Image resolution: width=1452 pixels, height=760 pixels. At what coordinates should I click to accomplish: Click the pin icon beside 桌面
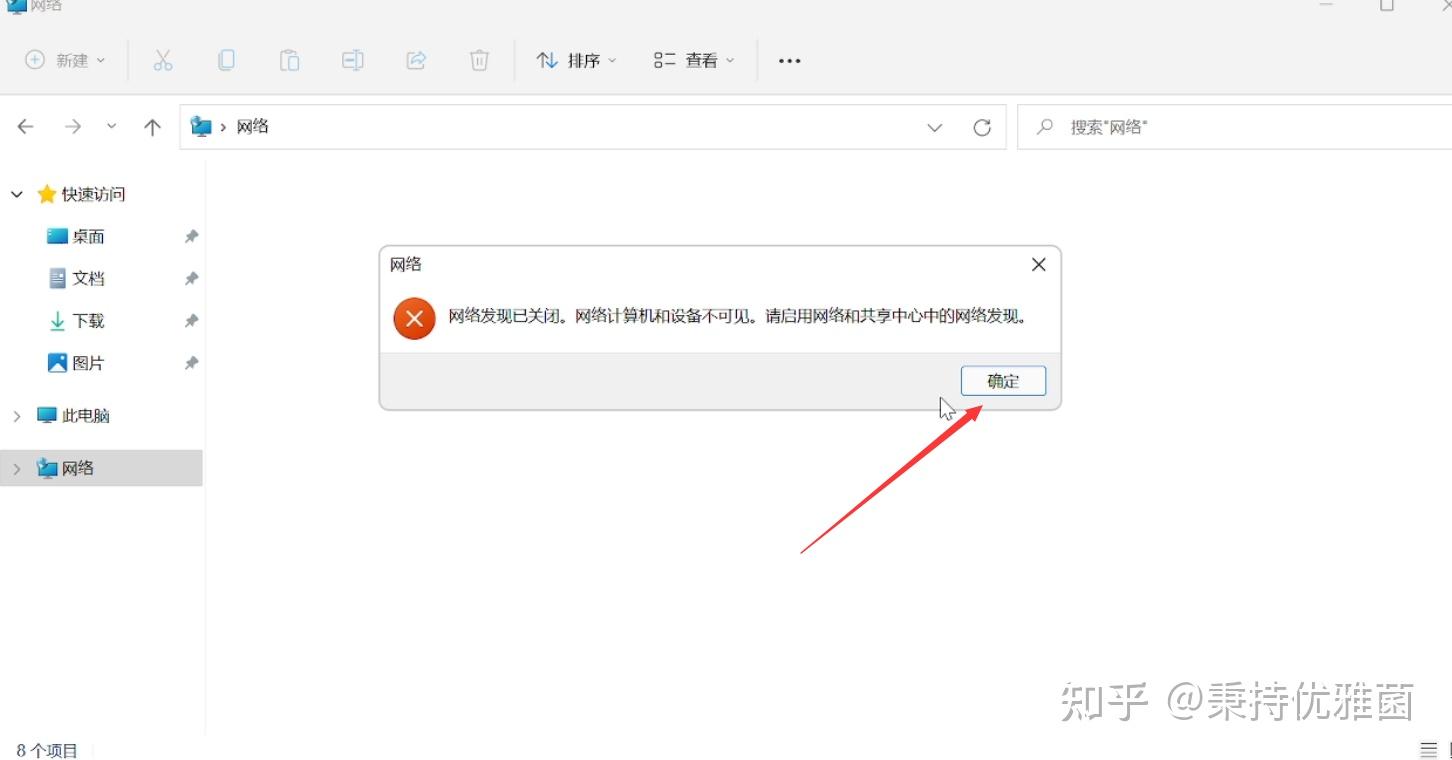191,237
